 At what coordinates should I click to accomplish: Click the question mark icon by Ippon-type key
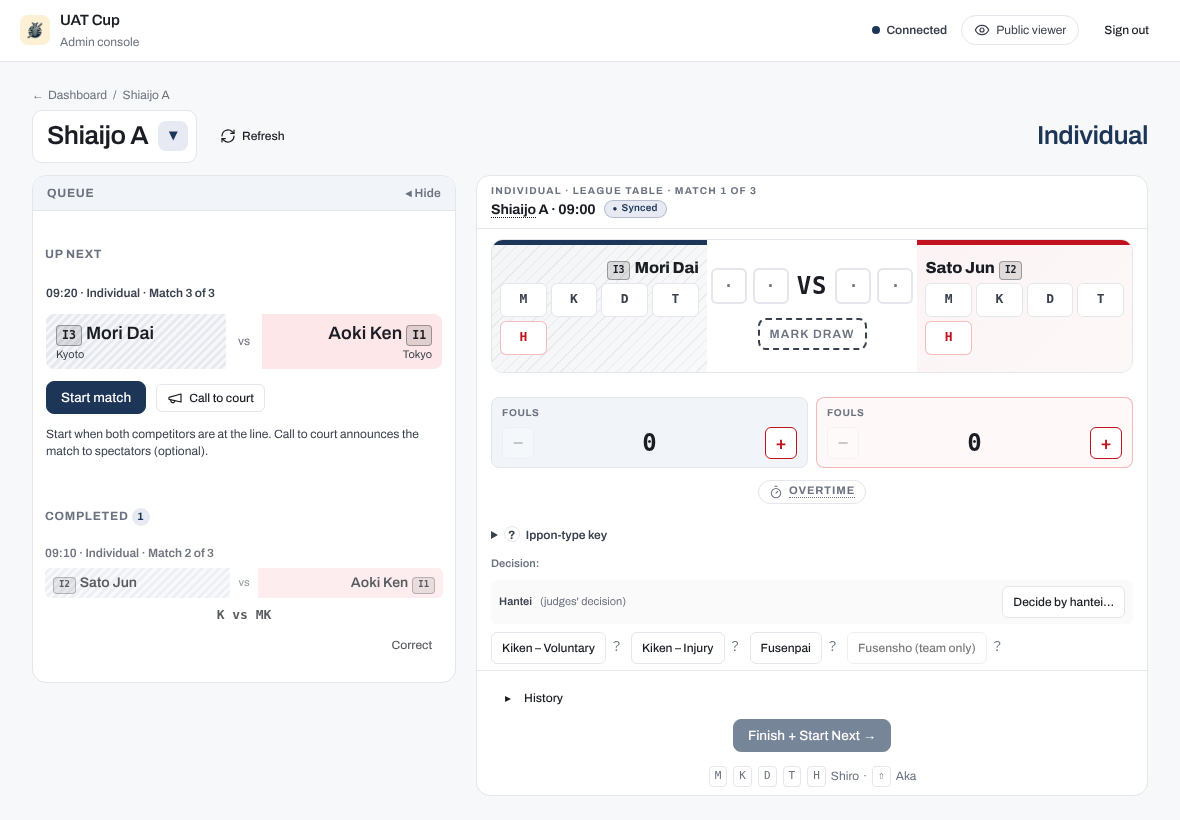[511, 535]
